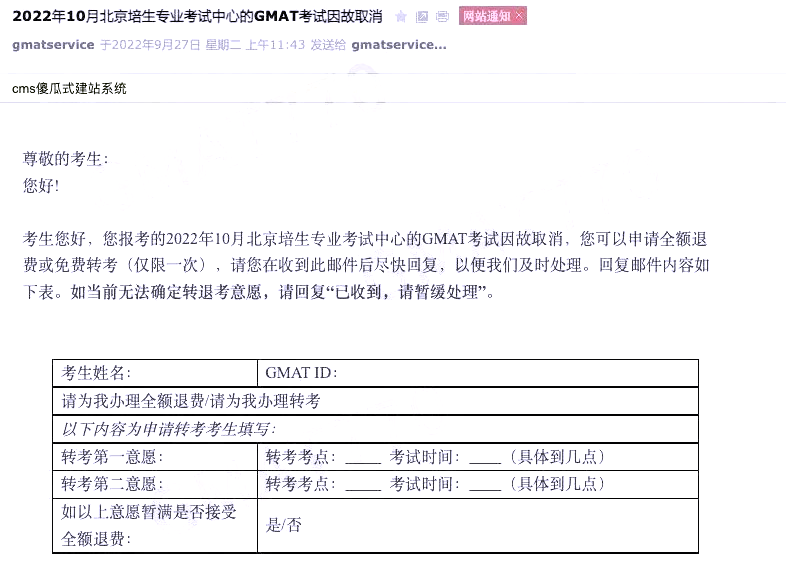Image resolution: width=786 pixels, height=567 pixels.
Task: Click the cms傻瓜式建站系统 line
Action: tap(69, 89)
